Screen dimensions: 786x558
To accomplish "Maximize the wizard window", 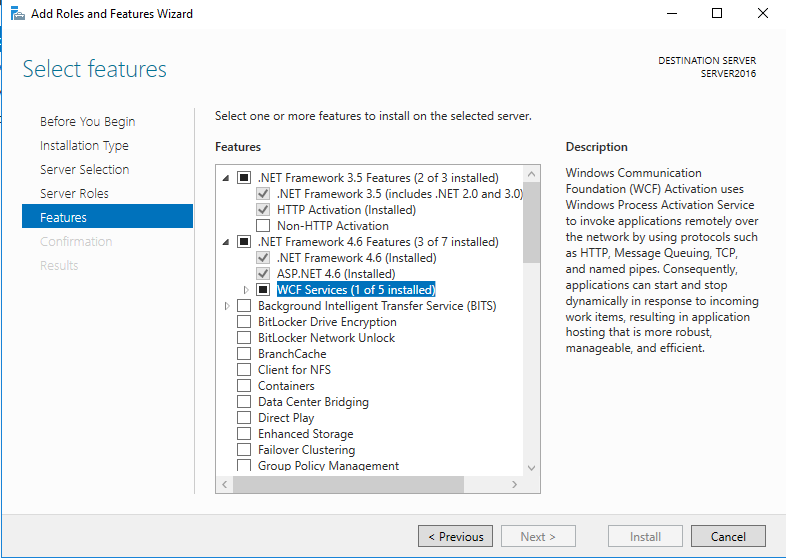I will click(x=717, y=14).
